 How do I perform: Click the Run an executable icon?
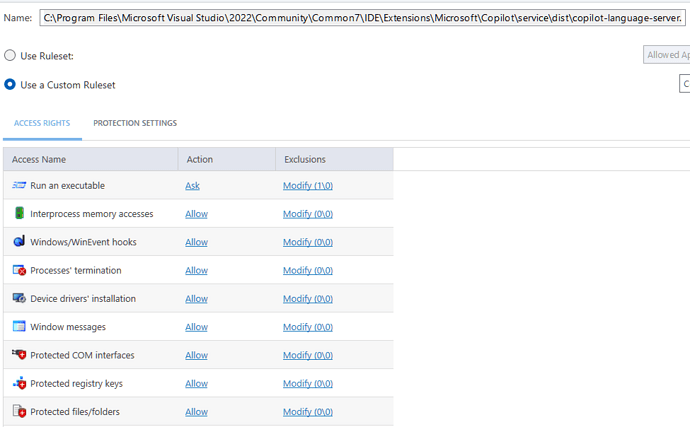(x=19, y=185)
